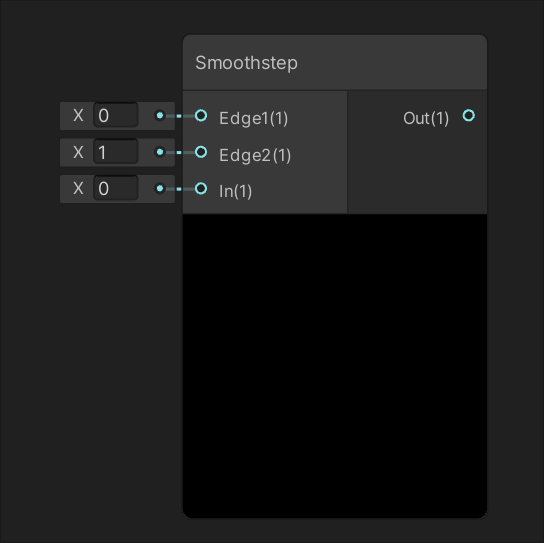544x543 pixels.
Task: Focus the In slot X value field
Action: [x=116, y=188]
